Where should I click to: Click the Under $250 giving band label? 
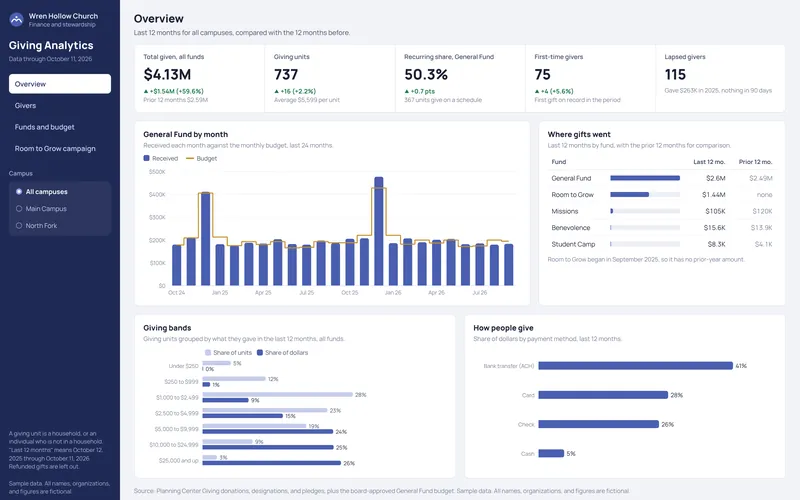(x=183, y=366)
